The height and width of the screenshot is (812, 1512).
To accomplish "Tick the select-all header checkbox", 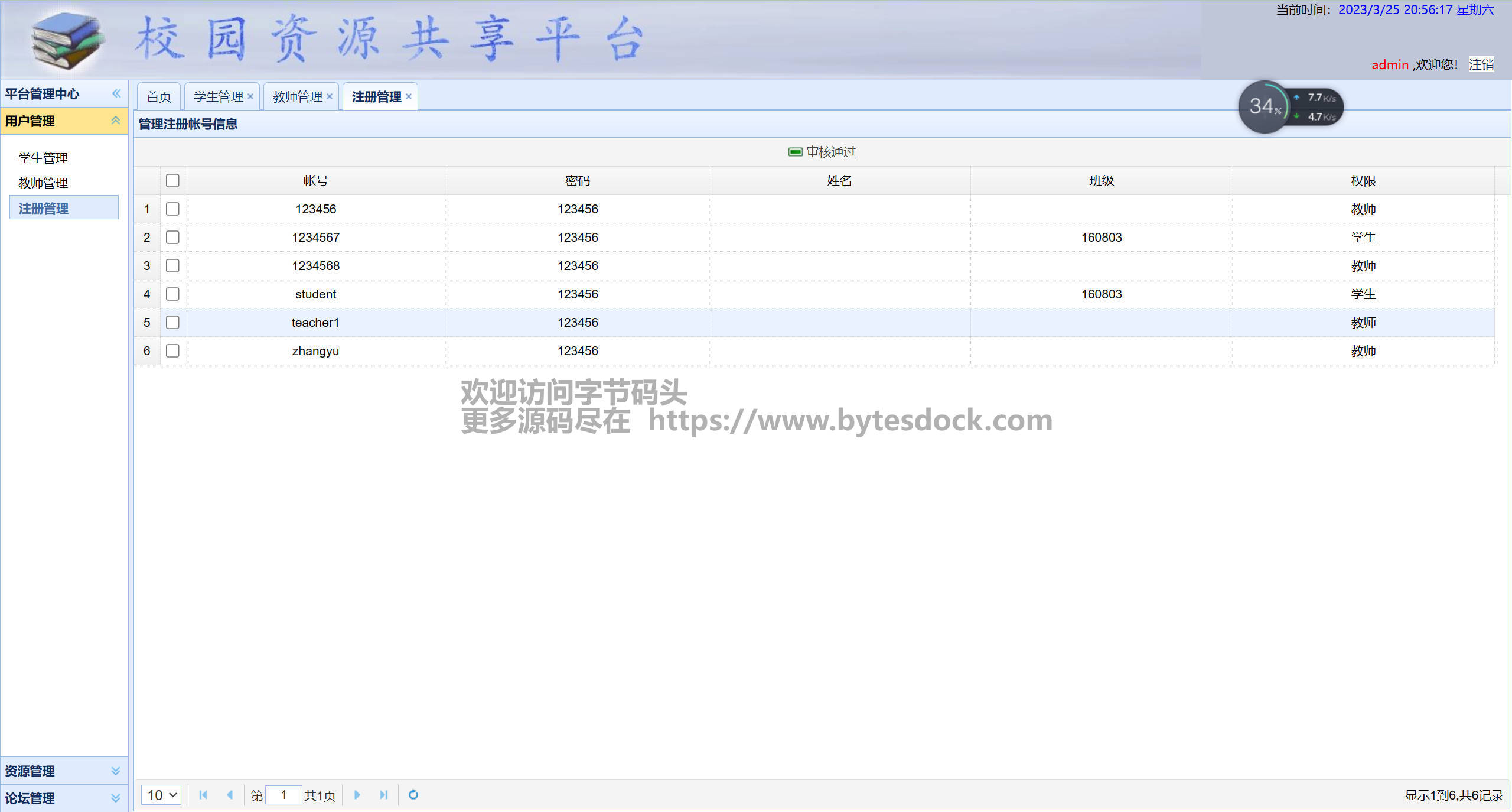I will 172,180.
